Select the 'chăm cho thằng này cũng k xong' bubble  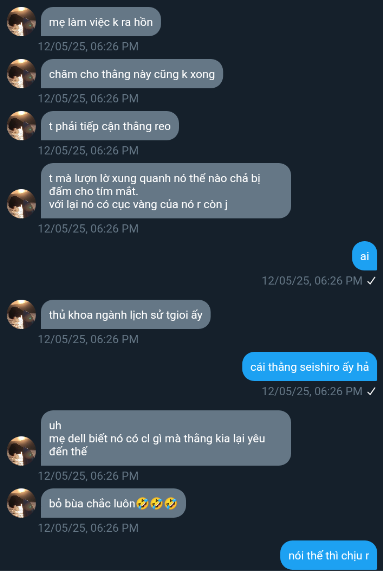132,74
